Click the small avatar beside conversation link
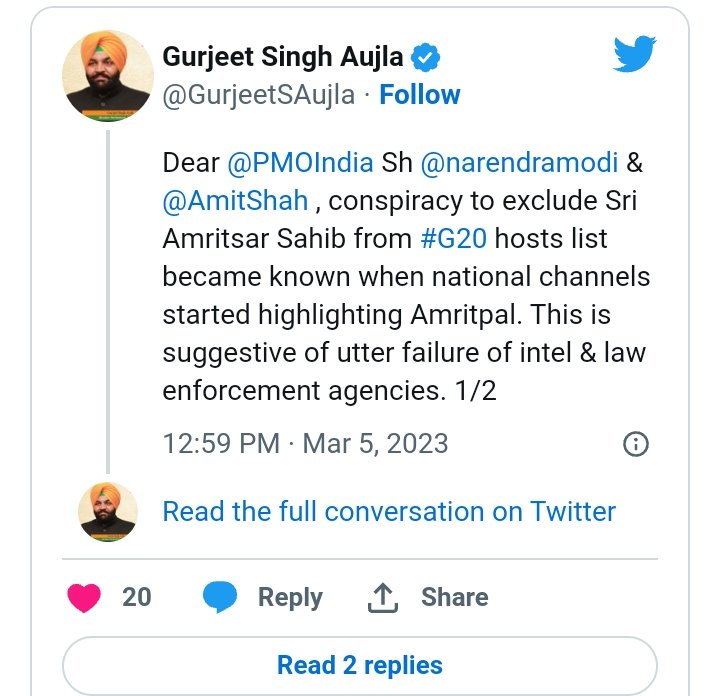The image size is (720, 696). point(108,511)
